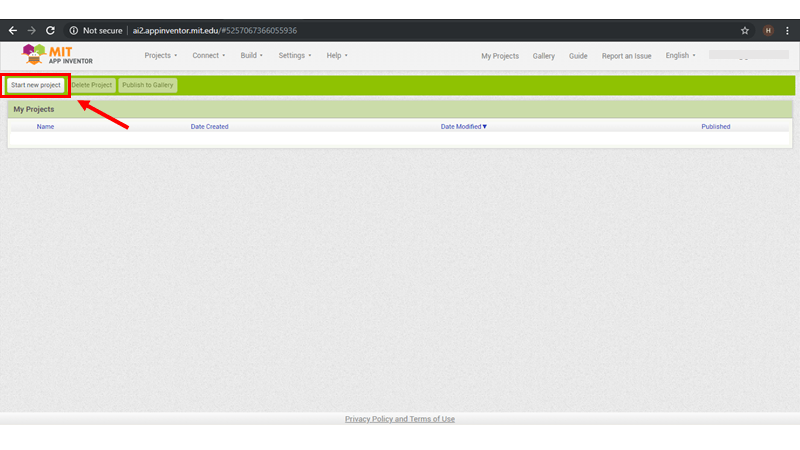Sort projects by the Date Modified column
The height and width of the screenshot is (450, 800).
463,127
